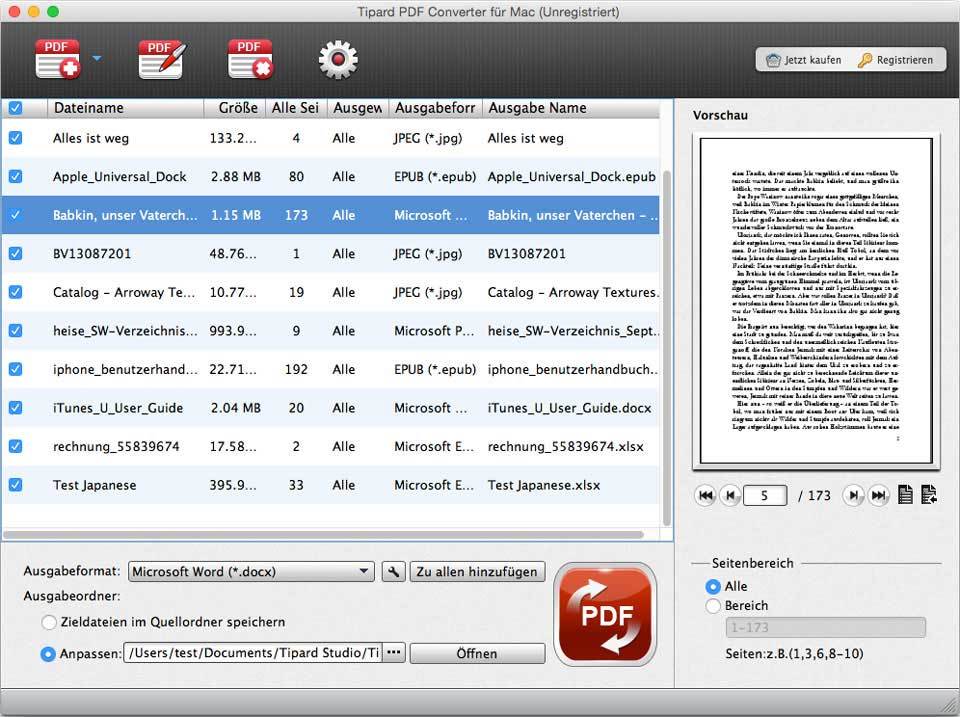Click the Remove PDF icon
The image size is (960, 717).
[250, 59]
